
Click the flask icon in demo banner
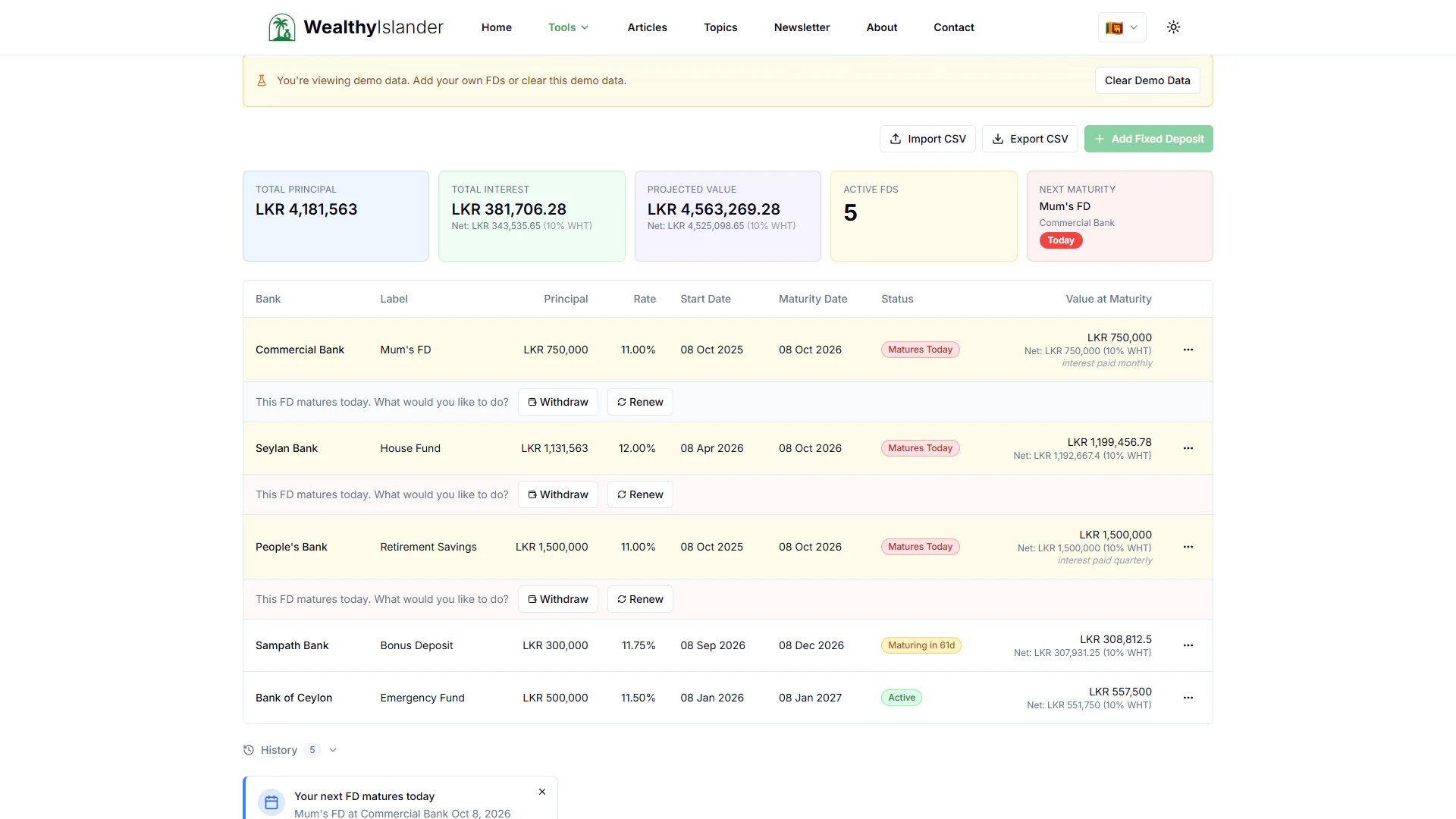262,80
